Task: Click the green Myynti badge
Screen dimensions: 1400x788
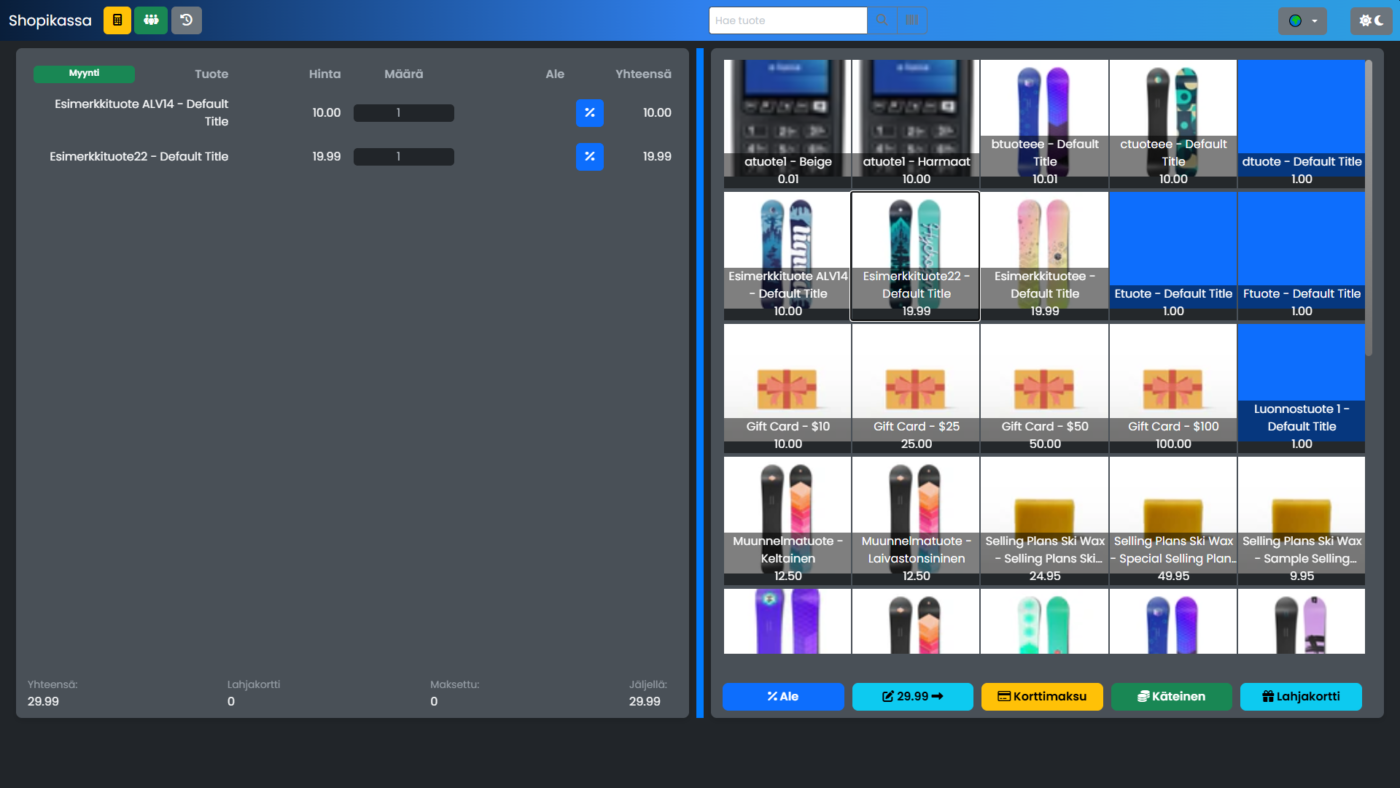Action: (84, 74)
